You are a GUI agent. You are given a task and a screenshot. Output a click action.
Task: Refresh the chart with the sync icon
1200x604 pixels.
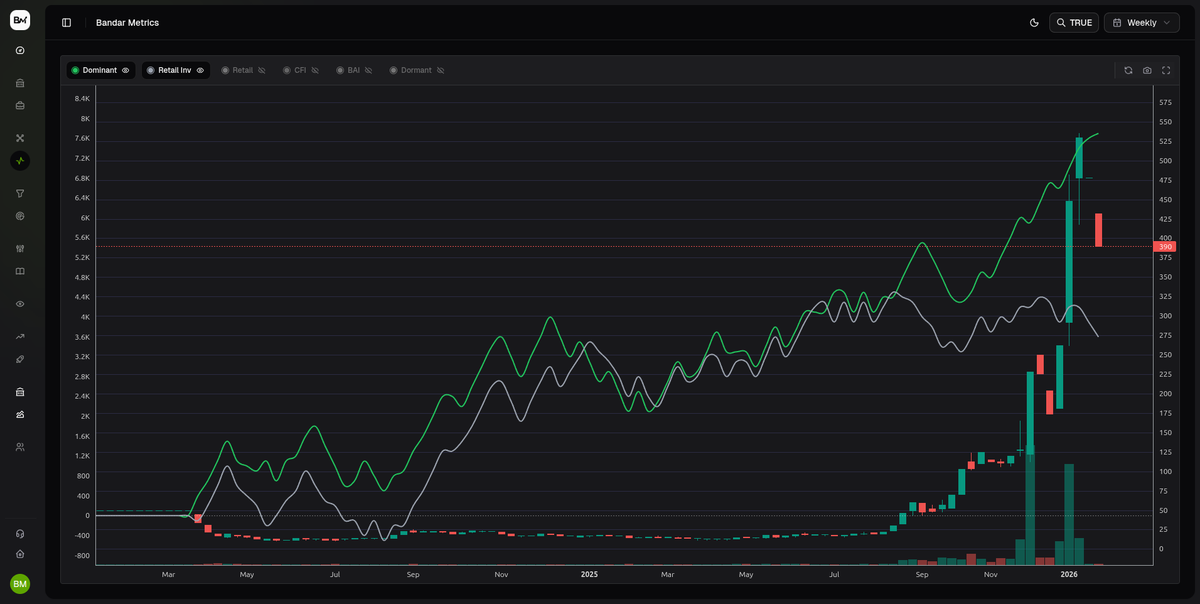[1128, 71]
